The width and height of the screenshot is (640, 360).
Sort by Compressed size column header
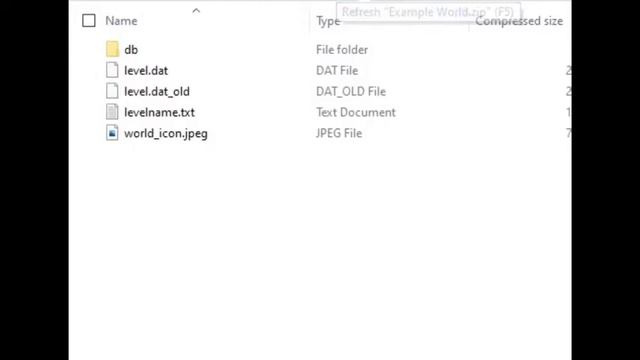click(519, 21)
